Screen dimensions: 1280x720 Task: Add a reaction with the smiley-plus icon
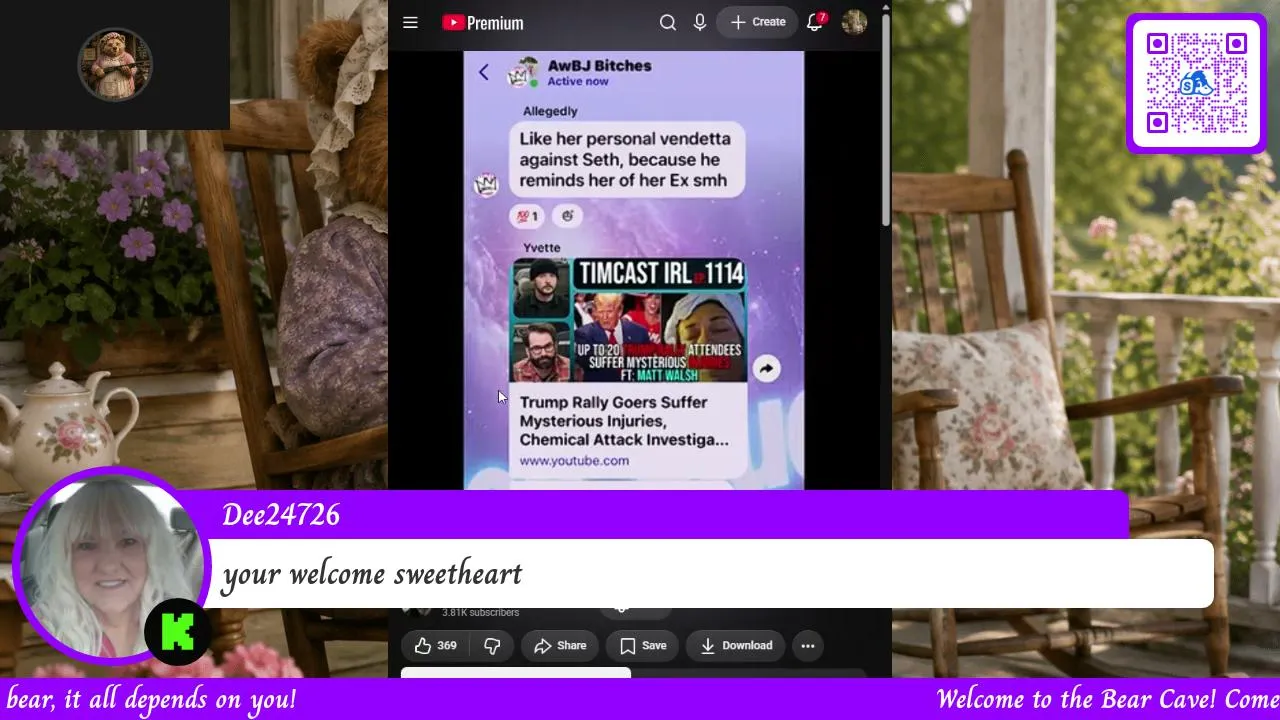coord(568,216)
